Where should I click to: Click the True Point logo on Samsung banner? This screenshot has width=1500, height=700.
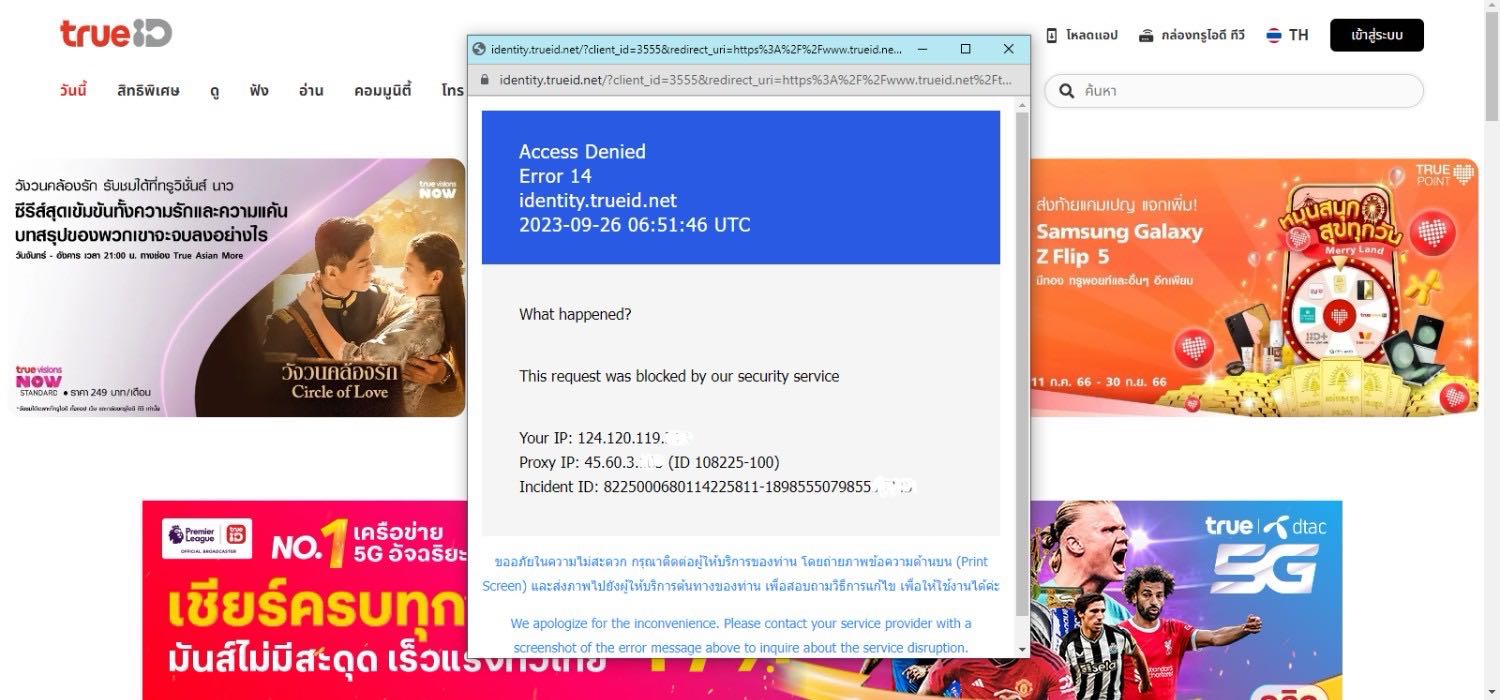pyautogui.click(x=1445, y=174)
